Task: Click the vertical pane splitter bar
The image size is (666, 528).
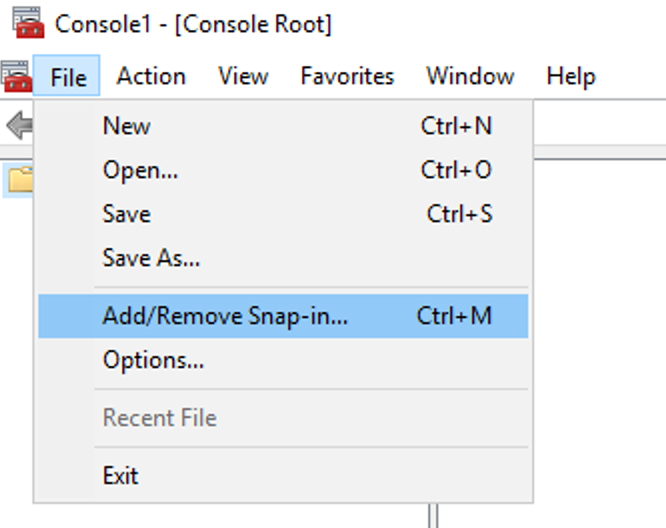Action: click(433, 515)
